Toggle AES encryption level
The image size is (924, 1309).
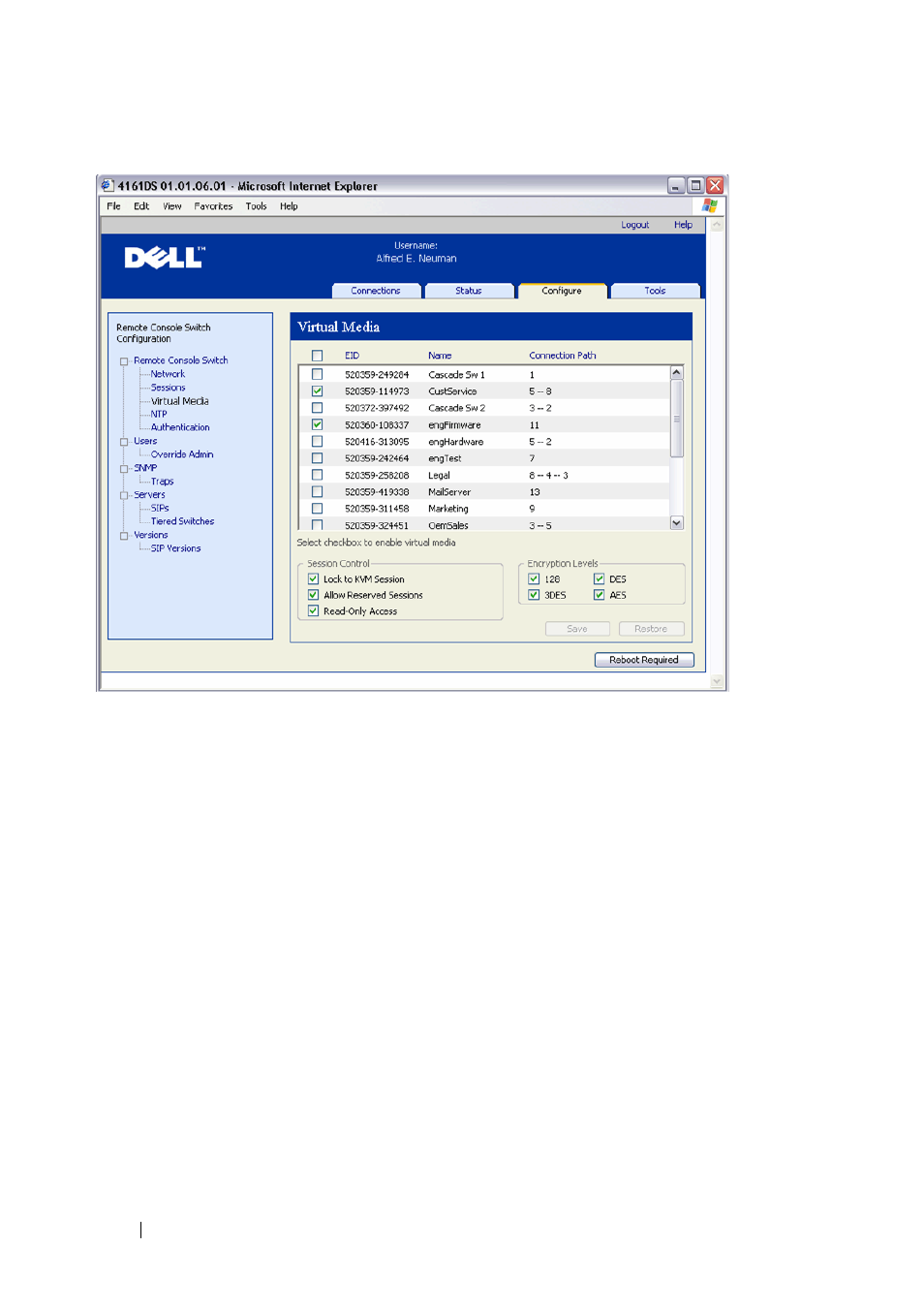pyautogui.click(x=599, y=595)
